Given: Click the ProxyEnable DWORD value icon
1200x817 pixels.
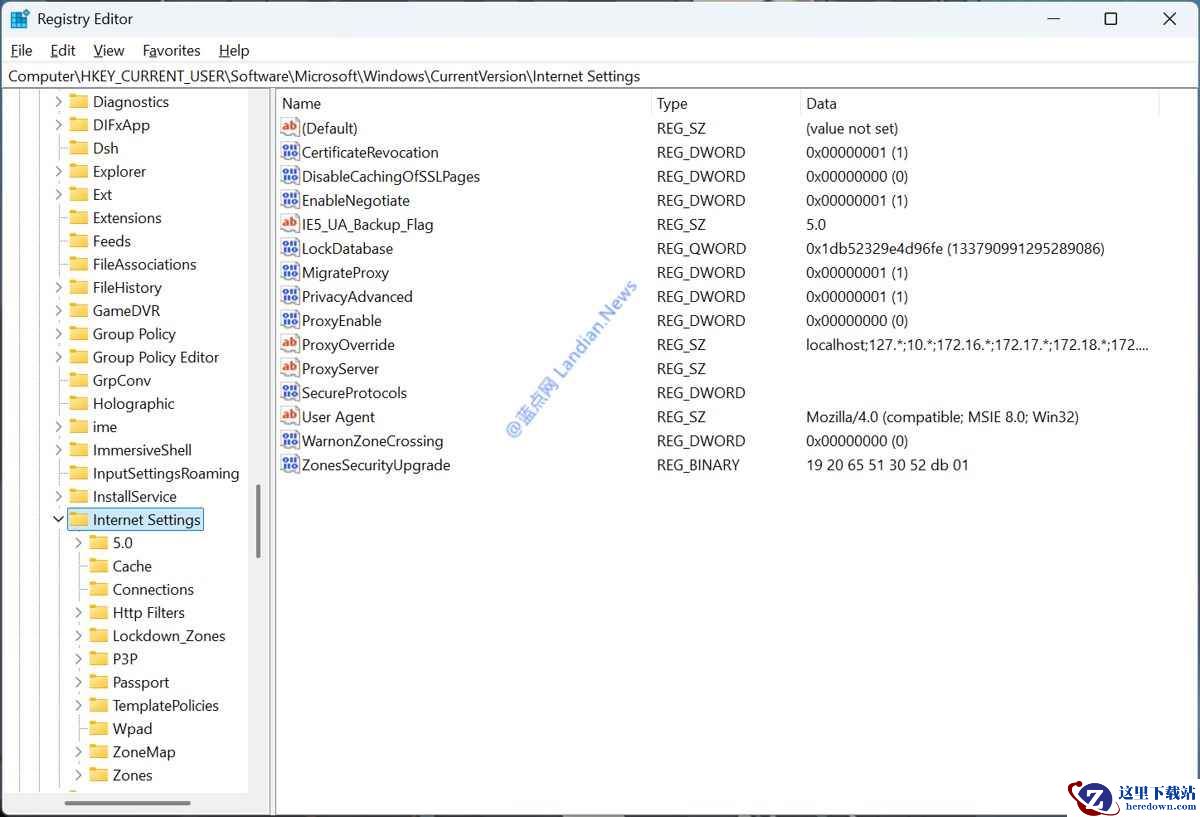Looking at the screenshot, I should click(x=290, y=321).
